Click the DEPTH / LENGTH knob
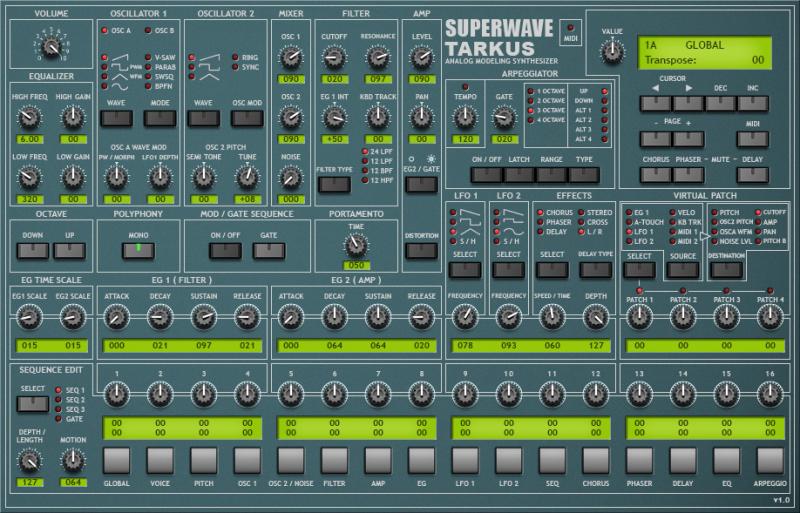The height and width of the screenshot is (513, 800). tap(29, 461)
